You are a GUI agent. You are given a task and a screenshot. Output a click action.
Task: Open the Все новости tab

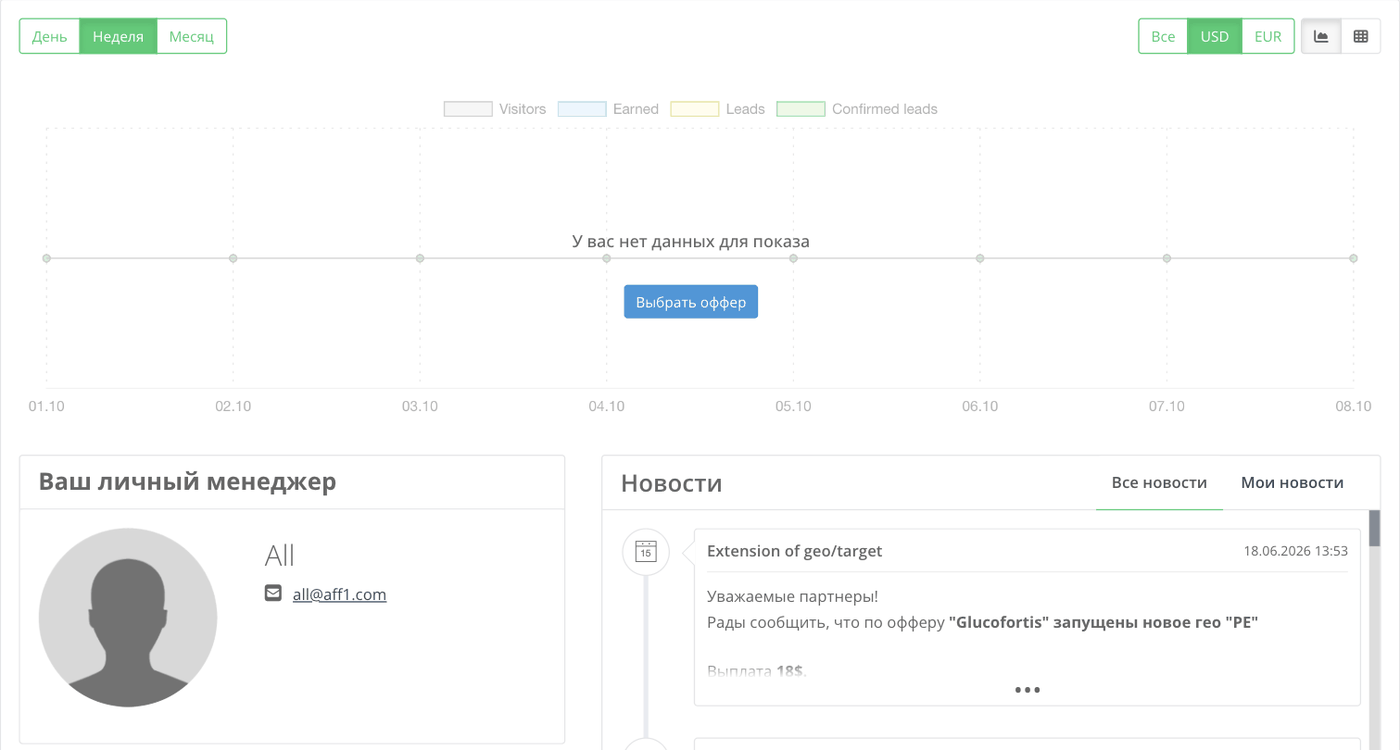[x=1159, y=483]
